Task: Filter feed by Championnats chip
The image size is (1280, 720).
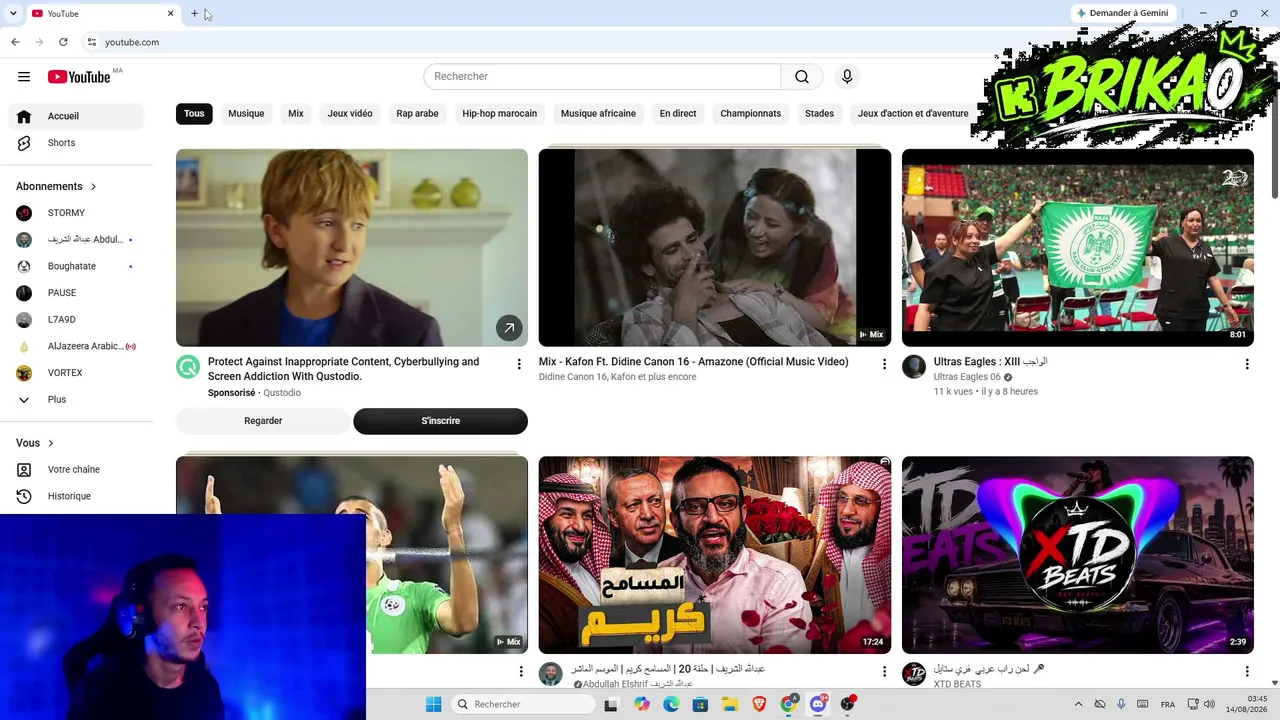Action: click(751, 113)
